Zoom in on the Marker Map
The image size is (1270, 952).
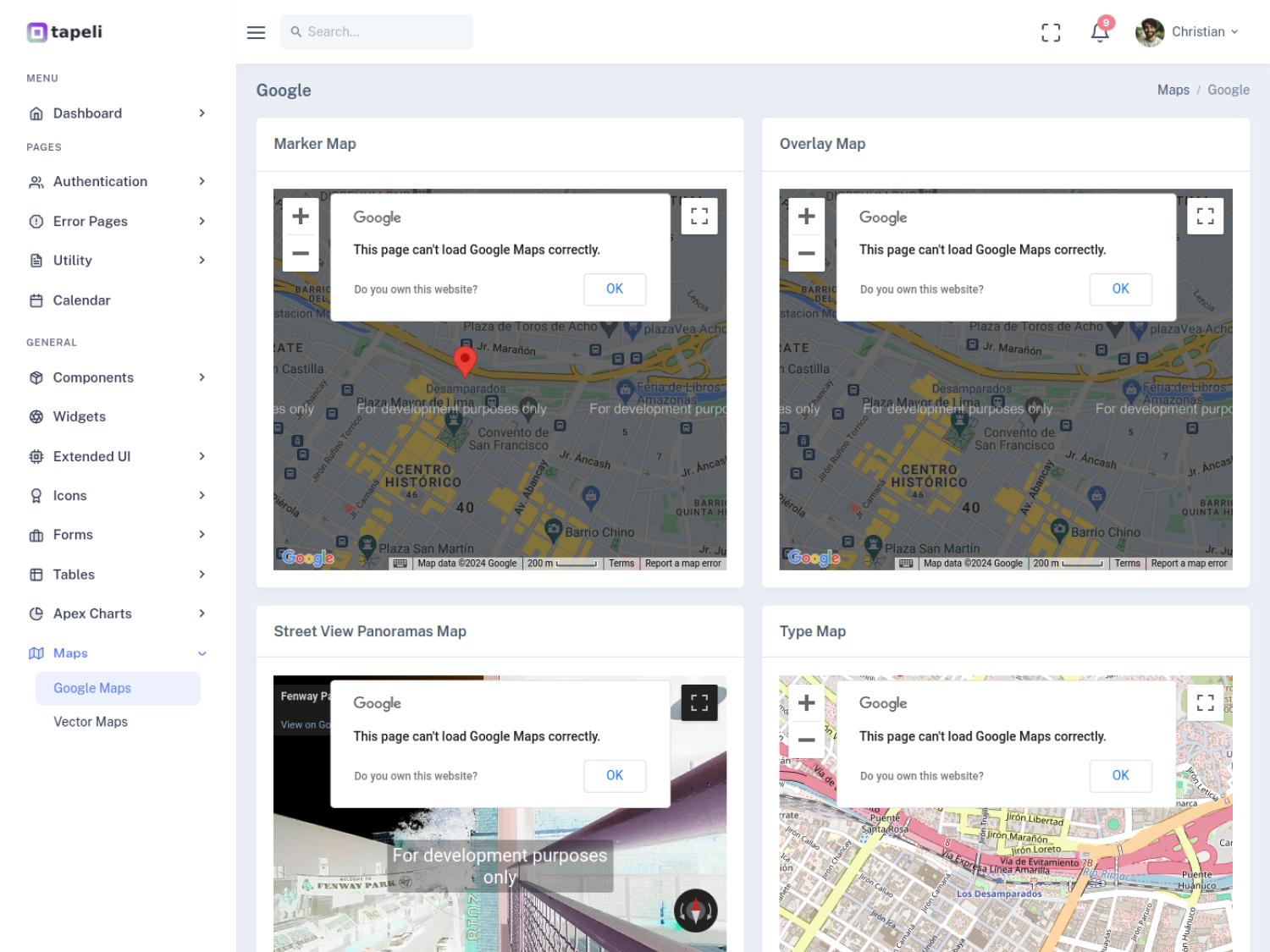click(x=301, y=217)
